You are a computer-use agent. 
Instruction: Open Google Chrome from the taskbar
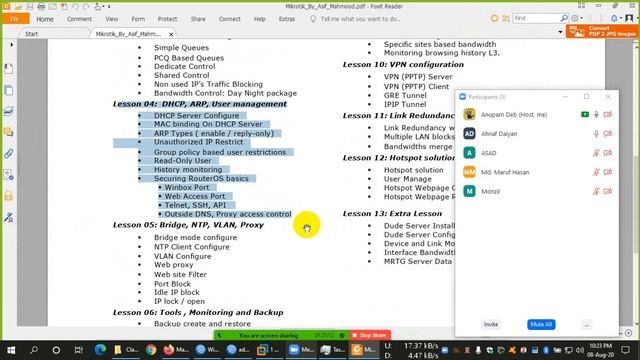(x=151, y=350)
